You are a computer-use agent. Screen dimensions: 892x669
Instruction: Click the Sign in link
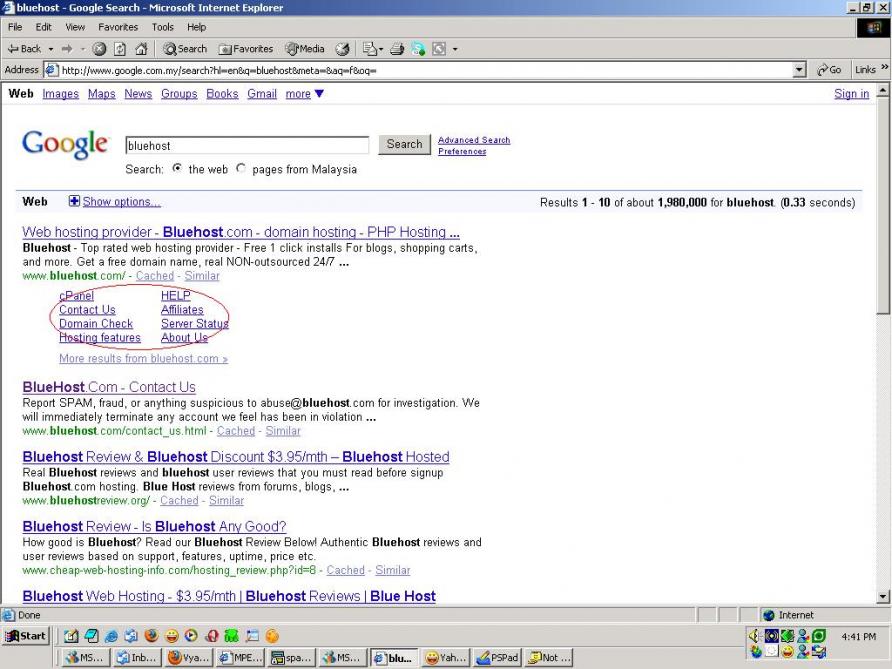click(x=852, y=94)
